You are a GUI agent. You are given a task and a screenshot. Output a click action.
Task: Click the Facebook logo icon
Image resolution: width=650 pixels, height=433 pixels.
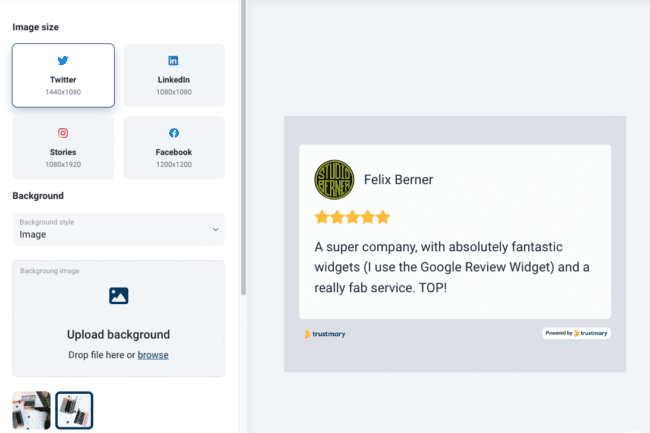point(174,133)
